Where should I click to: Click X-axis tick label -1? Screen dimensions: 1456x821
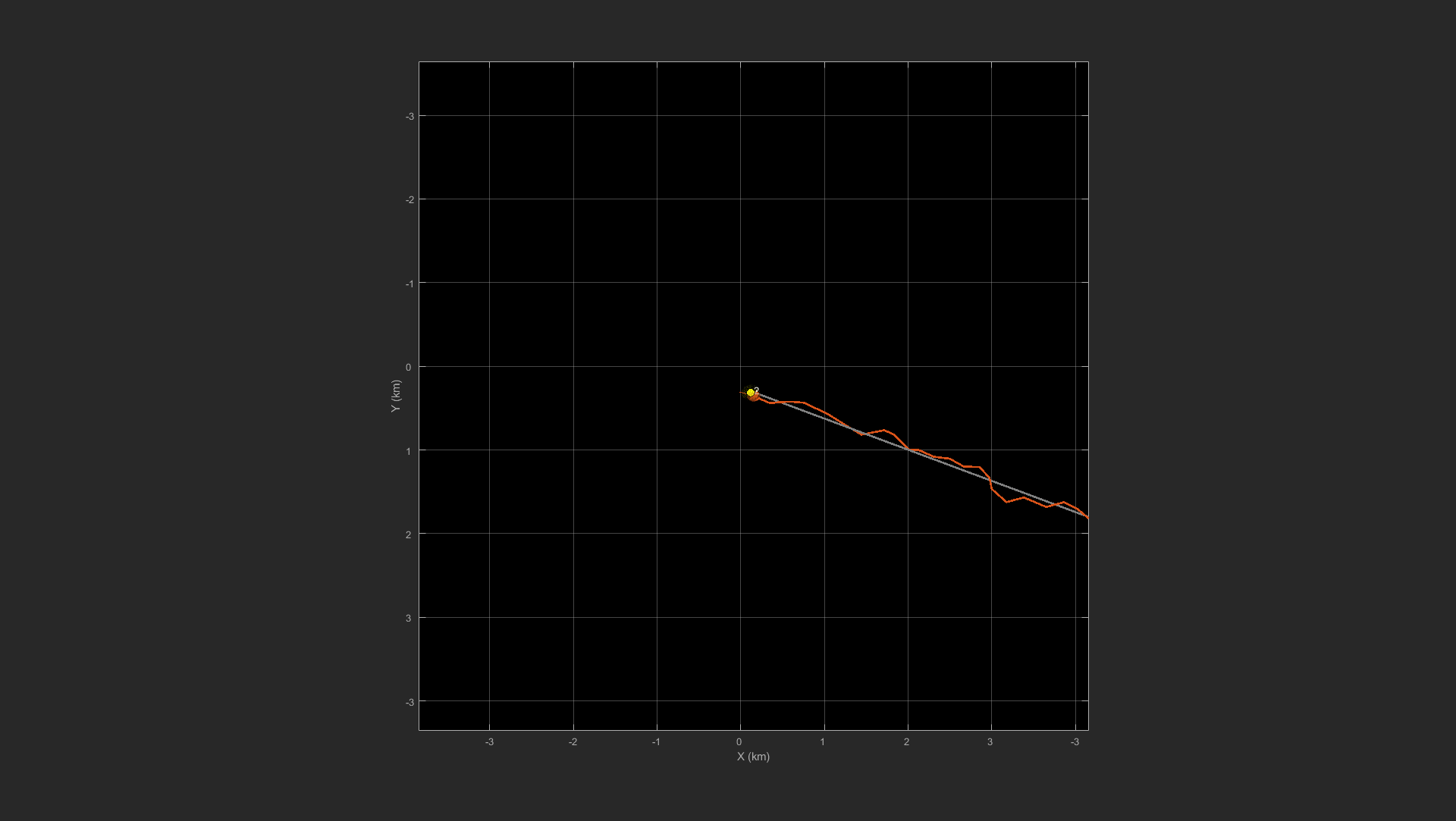656,741
